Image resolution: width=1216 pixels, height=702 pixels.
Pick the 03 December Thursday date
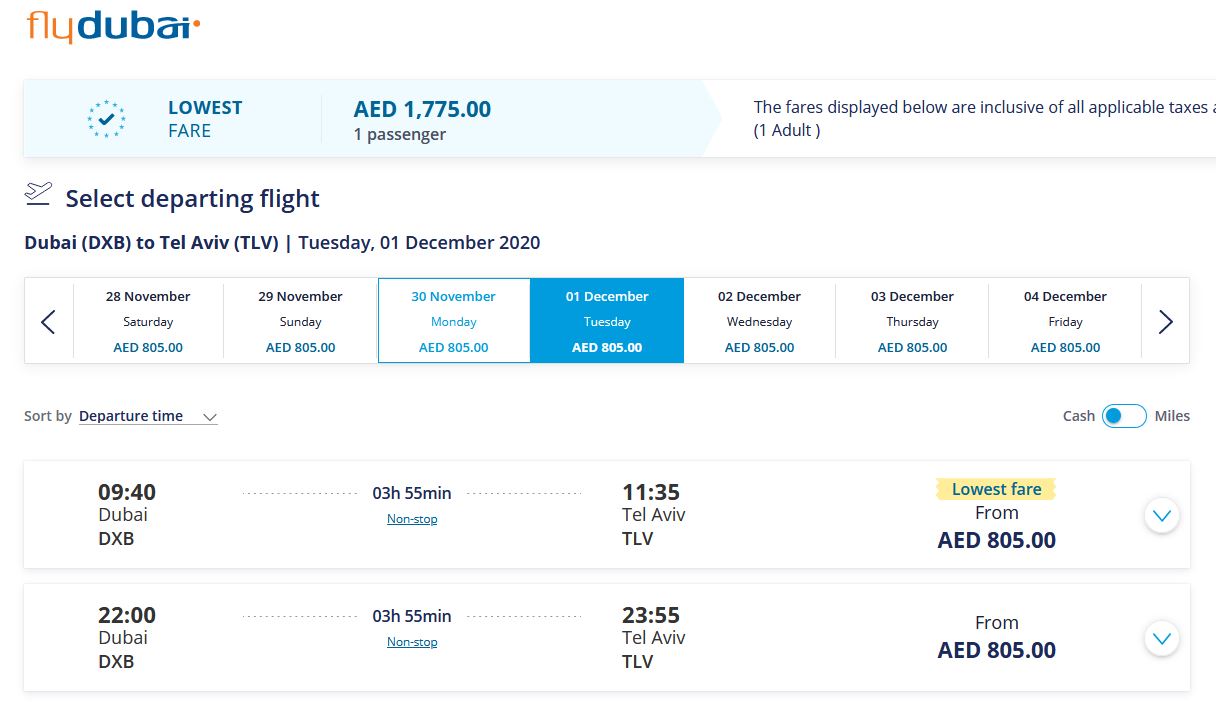[x=912, y=321]
